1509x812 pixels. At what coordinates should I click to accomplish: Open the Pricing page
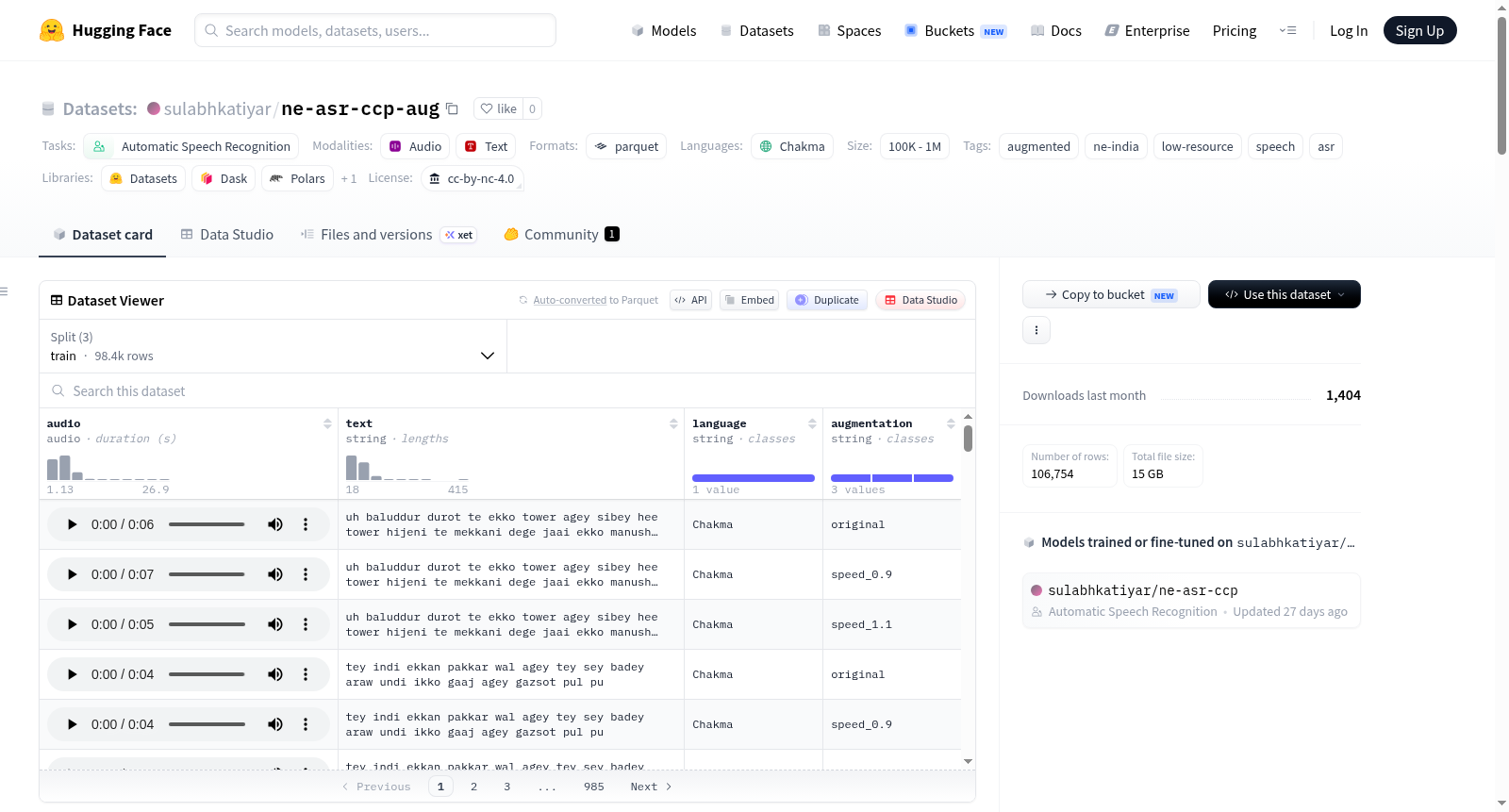pos(1235,30)
